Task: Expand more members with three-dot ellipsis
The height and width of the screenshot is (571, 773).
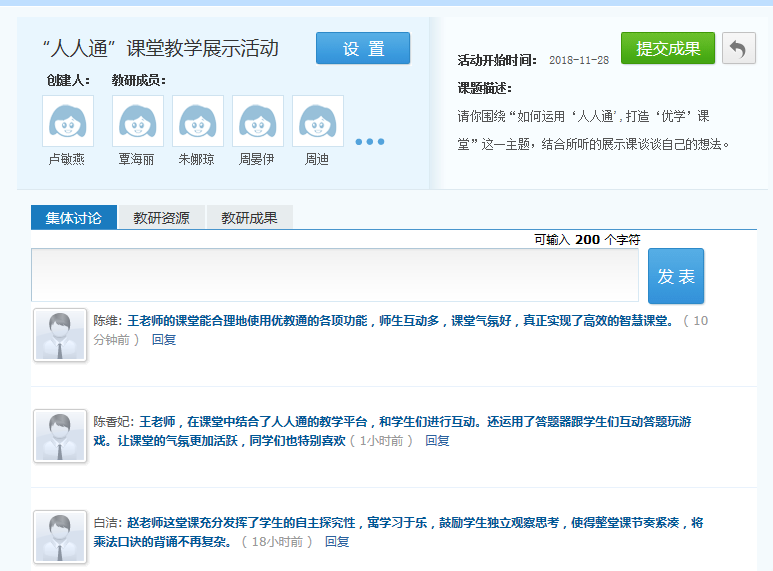Action: click(369, 142)
